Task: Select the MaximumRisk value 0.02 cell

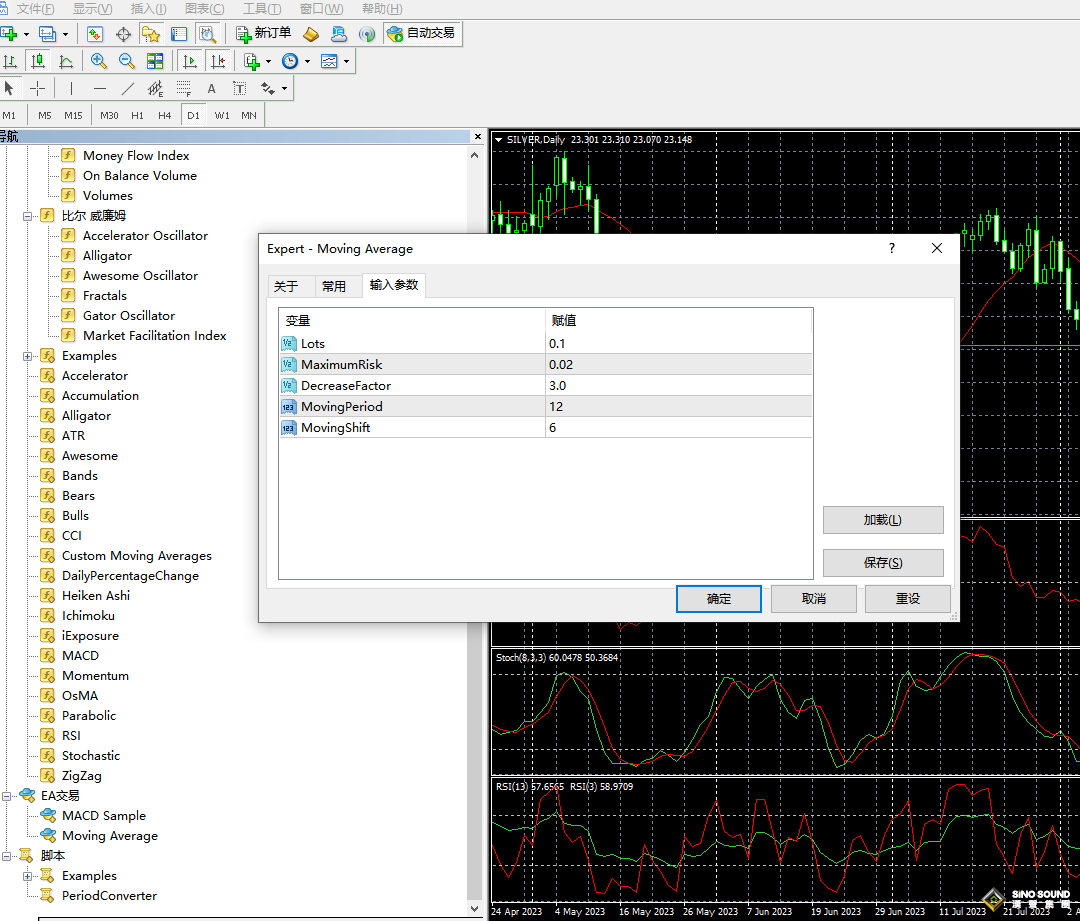Action: [x=678, y=364]
